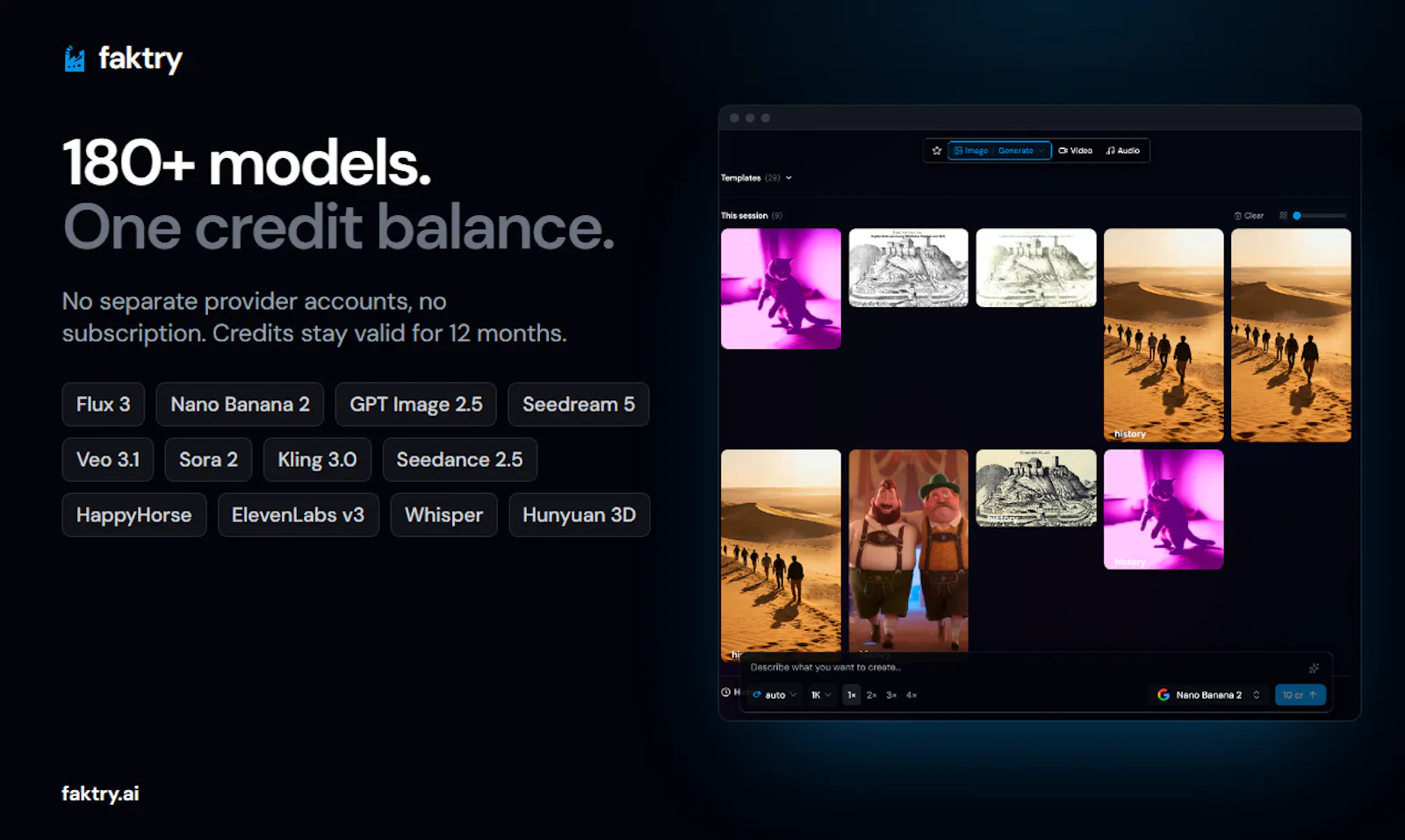Click the 10 cr generate button
Viewport: 1405px width, 840px height.
[1300, 695]
